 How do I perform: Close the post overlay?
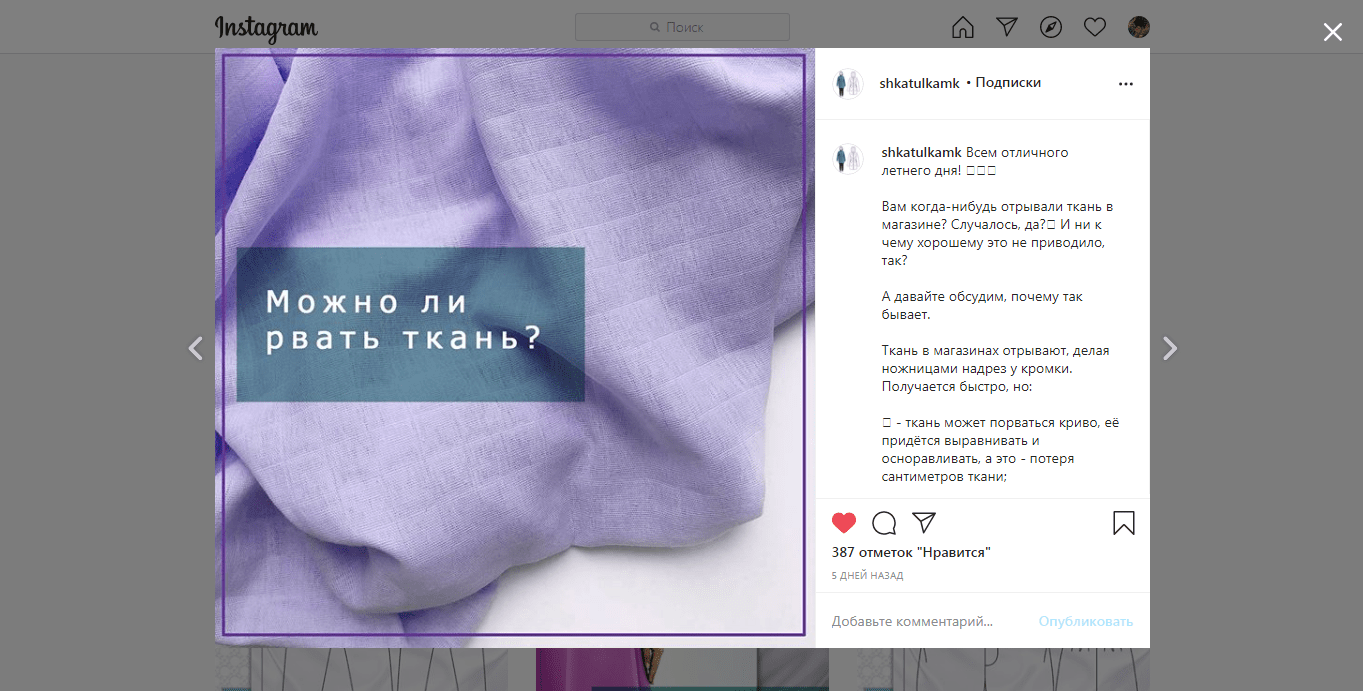pos(1332,32)
